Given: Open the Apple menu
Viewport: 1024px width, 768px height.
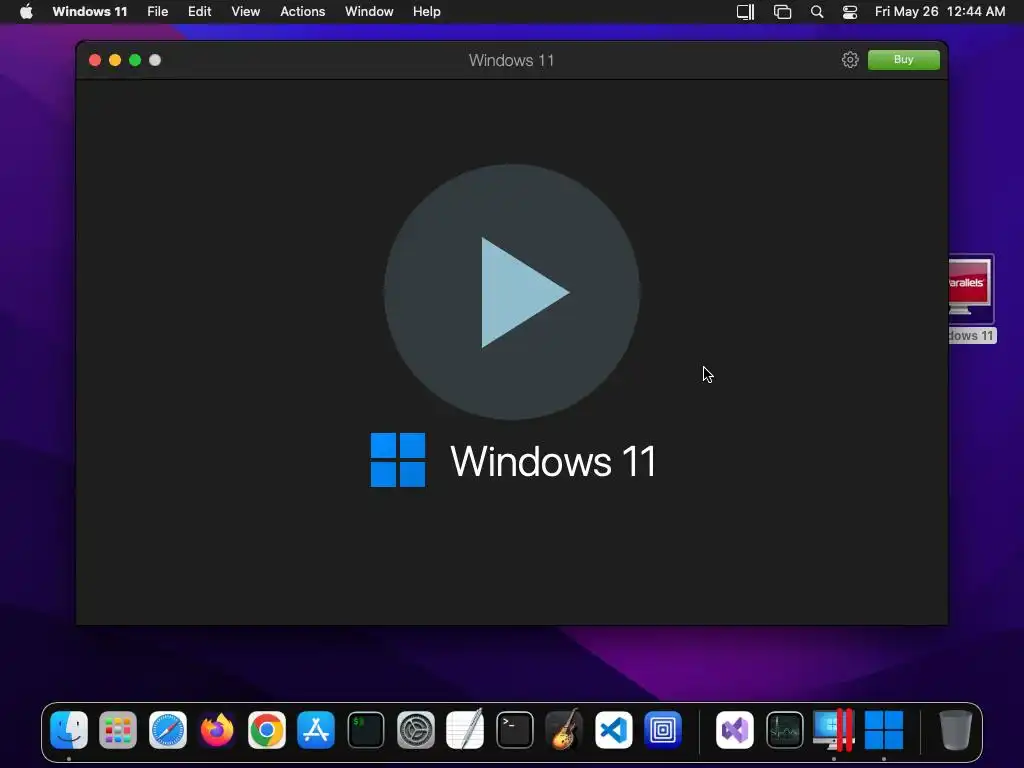Looking at the screenshot, I should coord(26,12).
